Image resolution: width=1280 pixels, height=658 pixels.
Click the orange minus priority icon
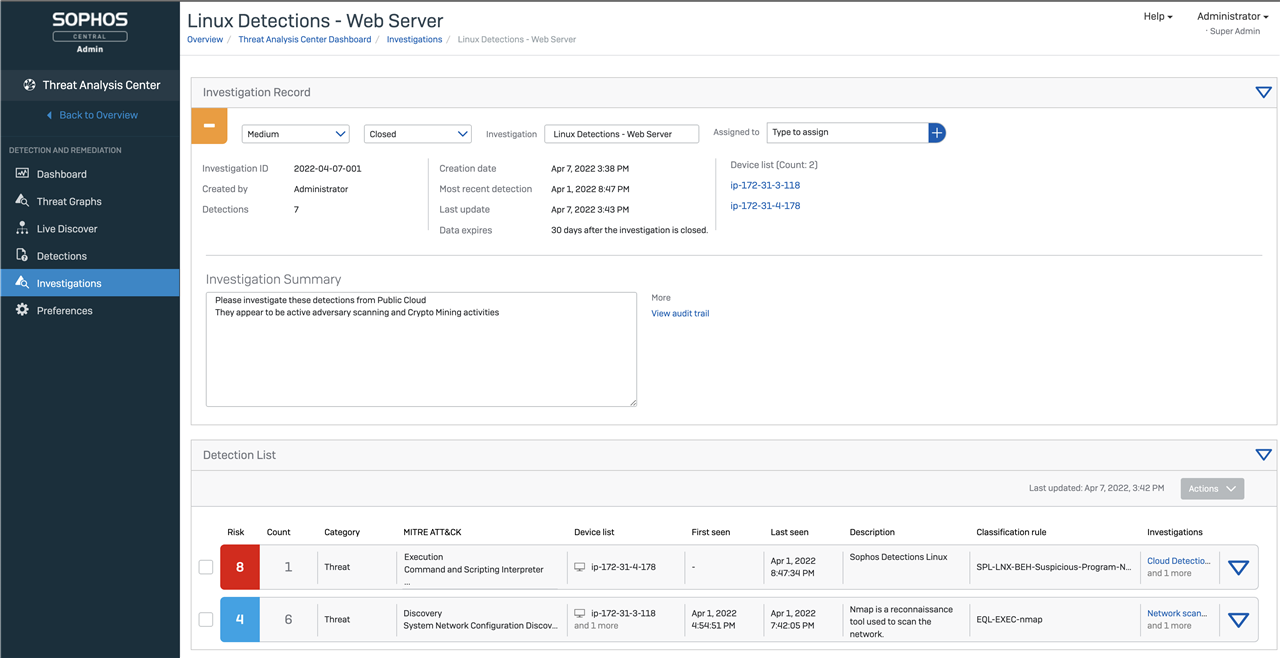(210, 126)
